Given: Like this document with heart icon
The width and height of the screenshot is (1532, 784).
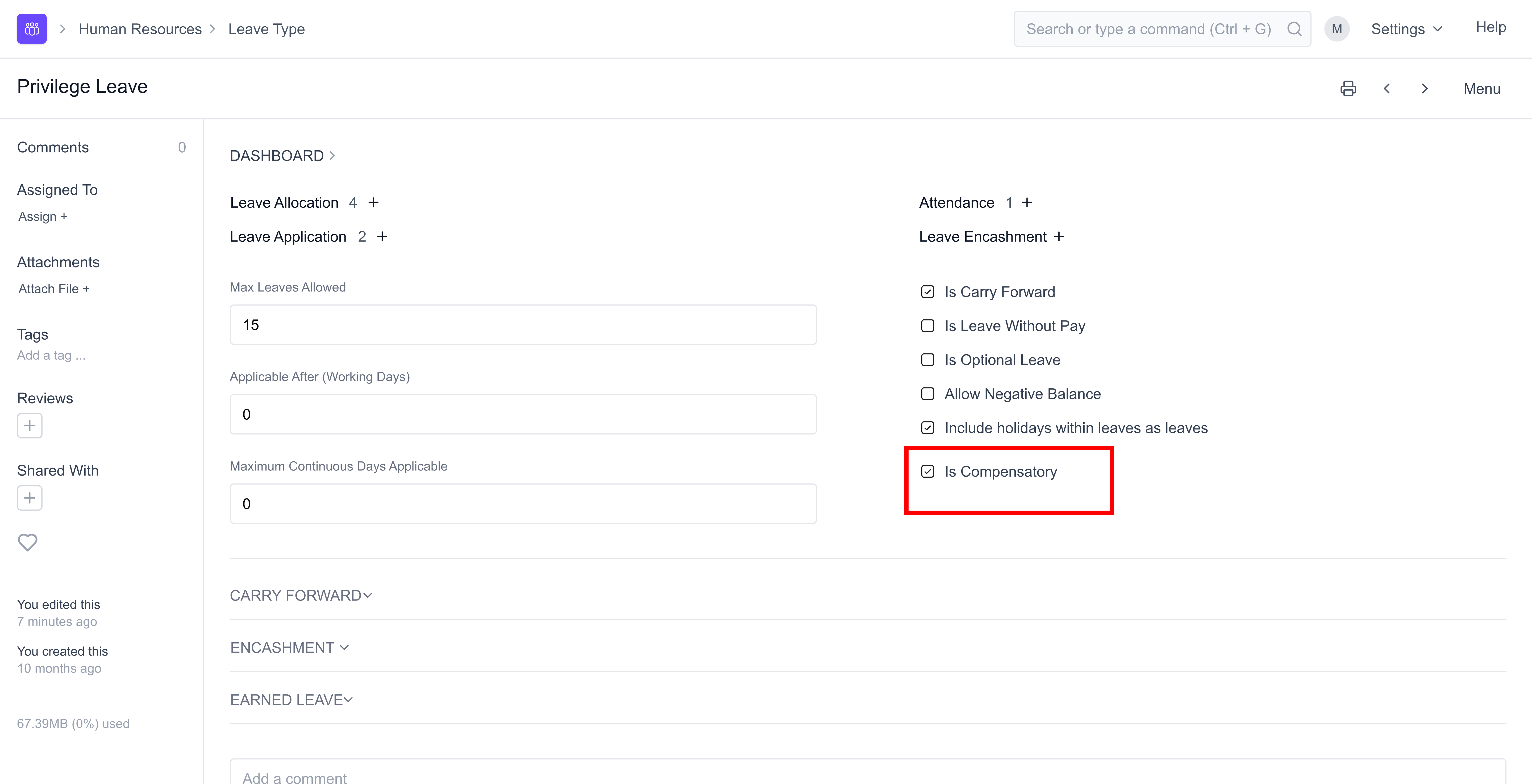Looking at the screenshot, I should click(x=27, y=542).
